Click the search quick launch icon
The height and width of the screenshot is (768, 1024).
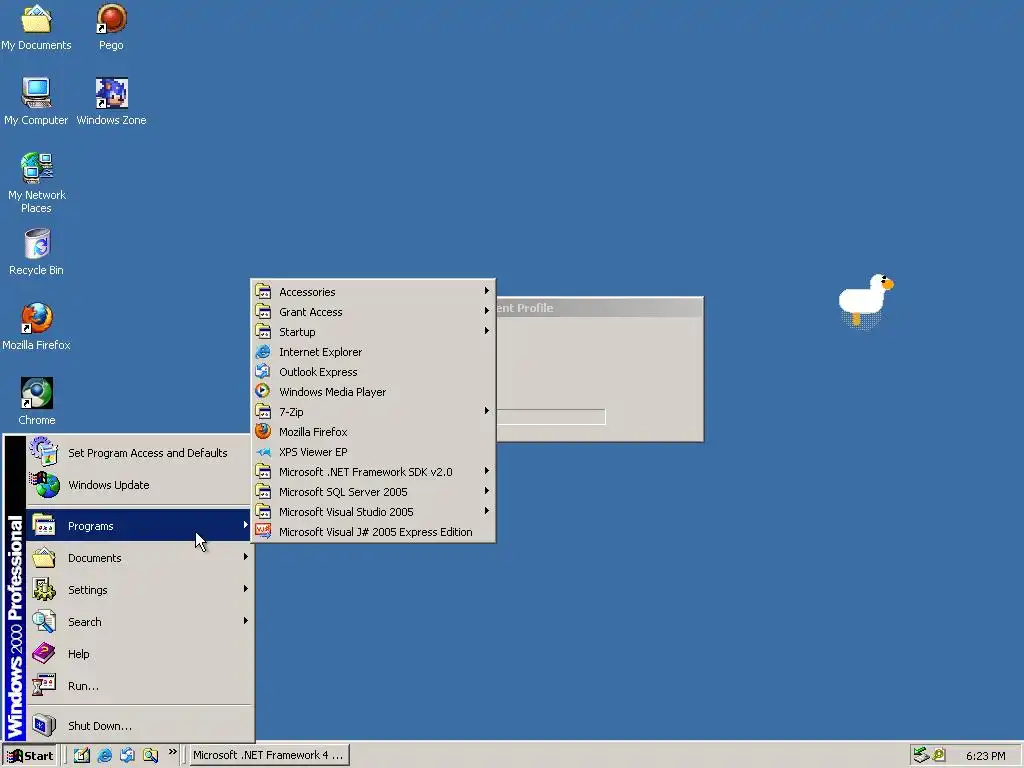click(150, 755)
